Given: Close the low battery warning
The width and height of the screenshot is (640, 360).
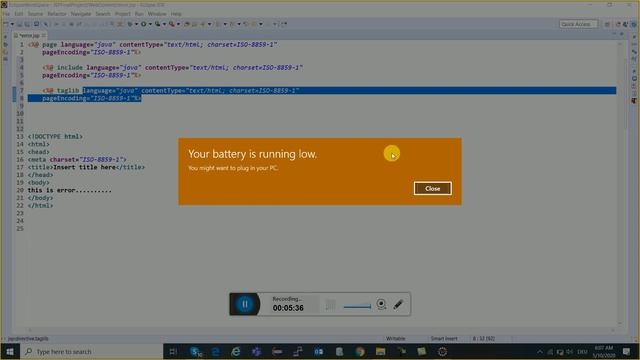Looking at the screenshot, I should (432, 189).
